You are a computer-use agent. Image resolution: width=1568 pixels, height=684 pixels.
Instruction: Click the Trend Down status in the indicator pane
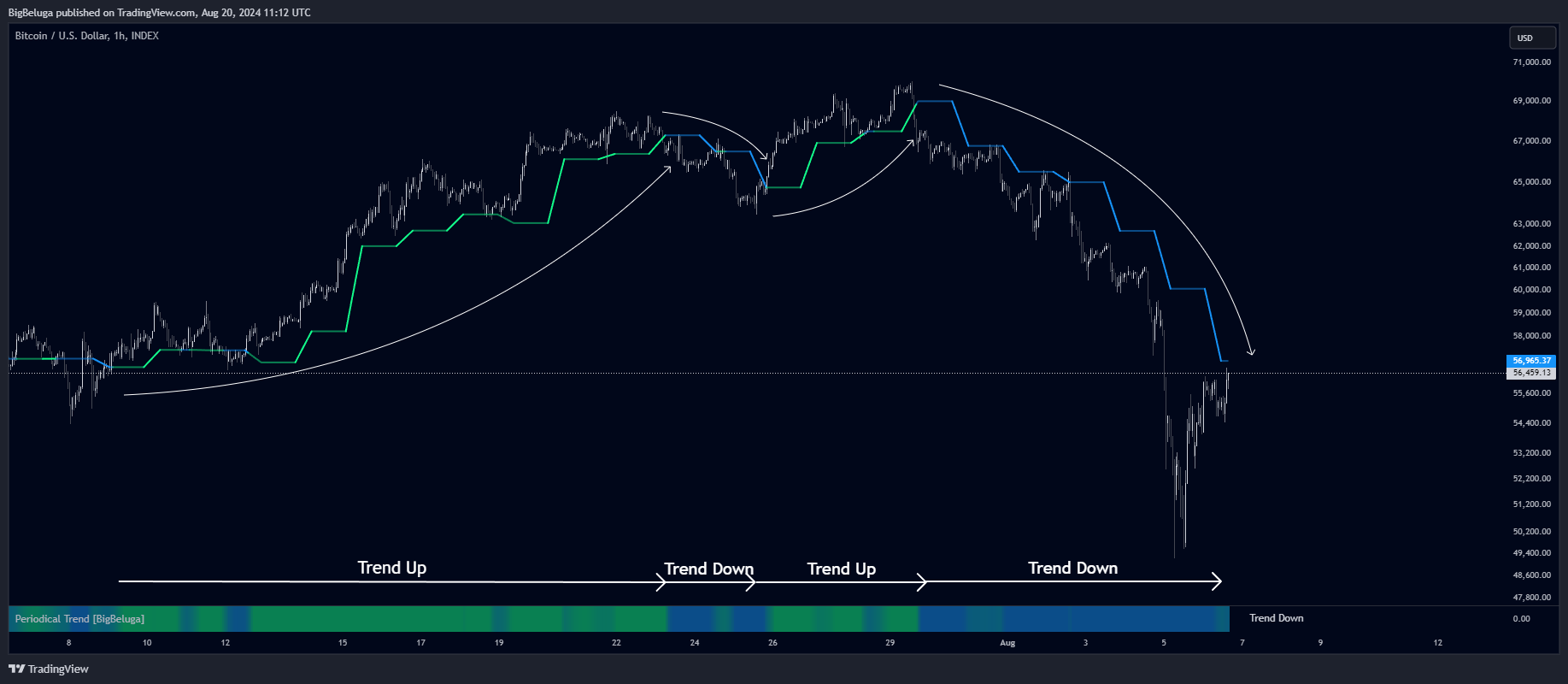point(1276,618)
